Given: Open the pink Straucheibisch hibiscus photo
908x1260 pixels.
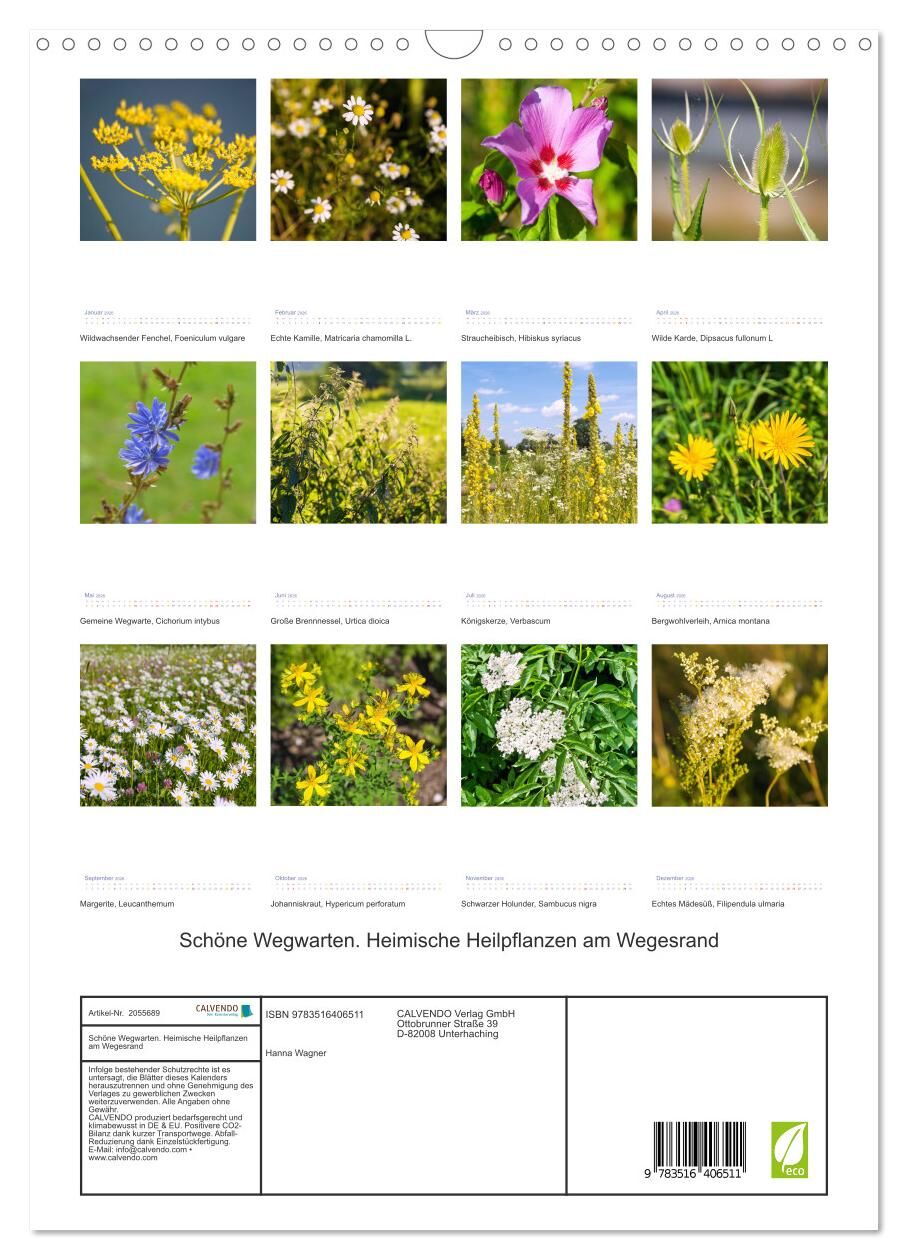Looking at the screenshot, I should tap(548, 160).
